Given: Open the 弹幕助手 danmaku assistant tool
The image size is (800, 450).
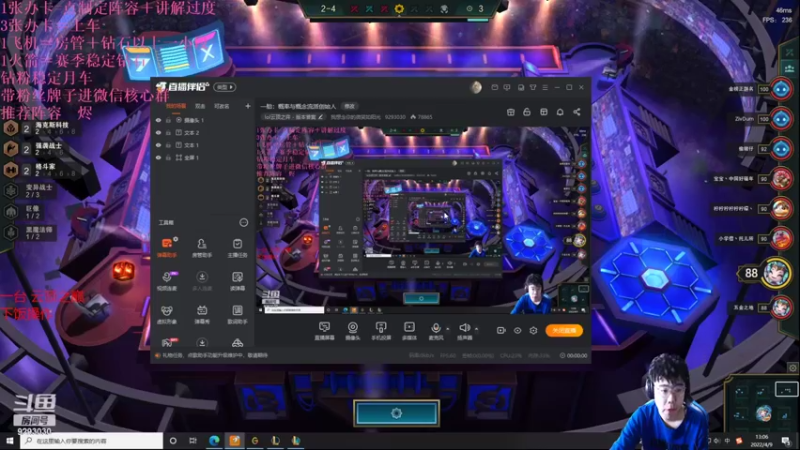Looking at the screenshot, I should pyautogui.click(x=167, y=247).
